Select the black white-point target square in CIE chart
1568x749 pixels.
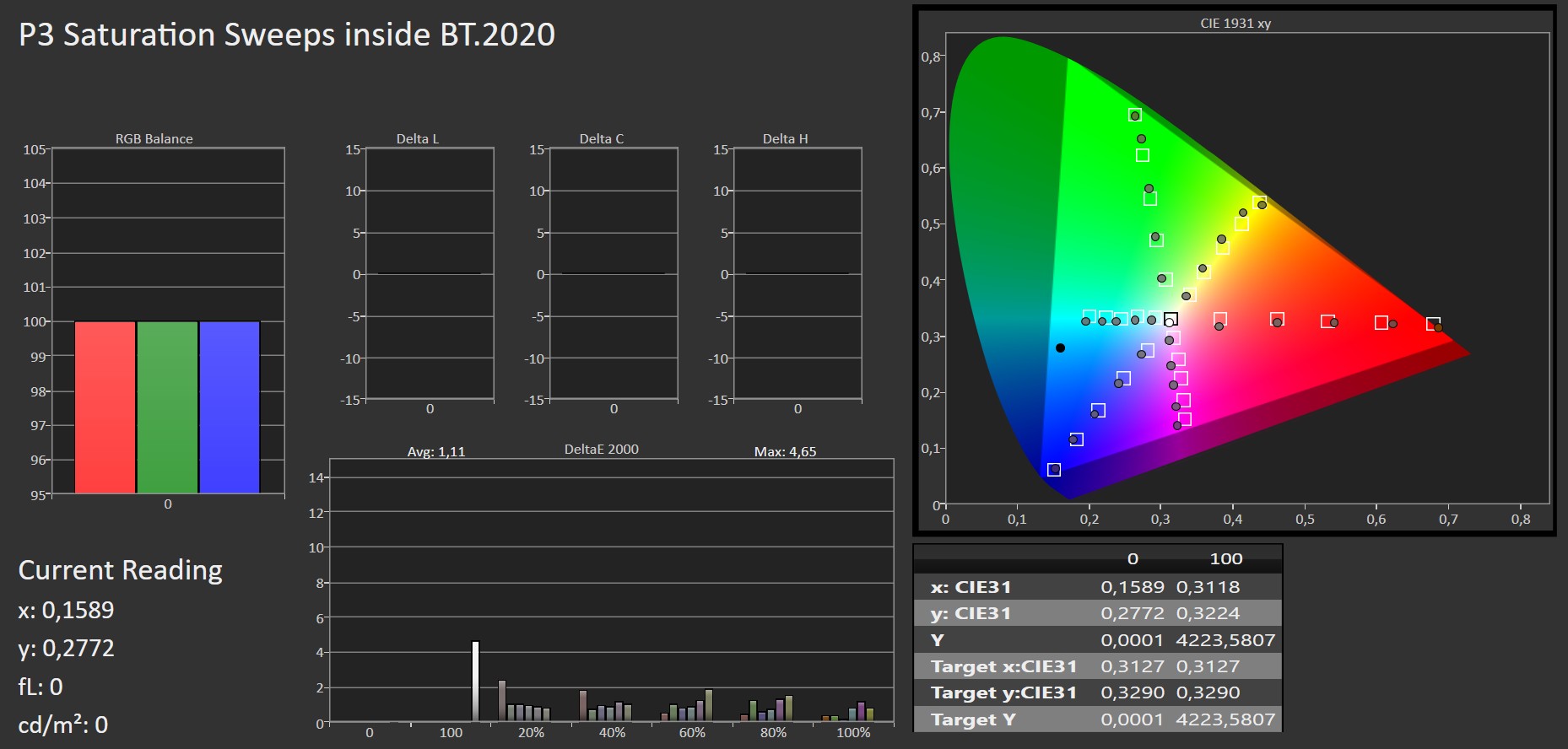pos(1171,319)
